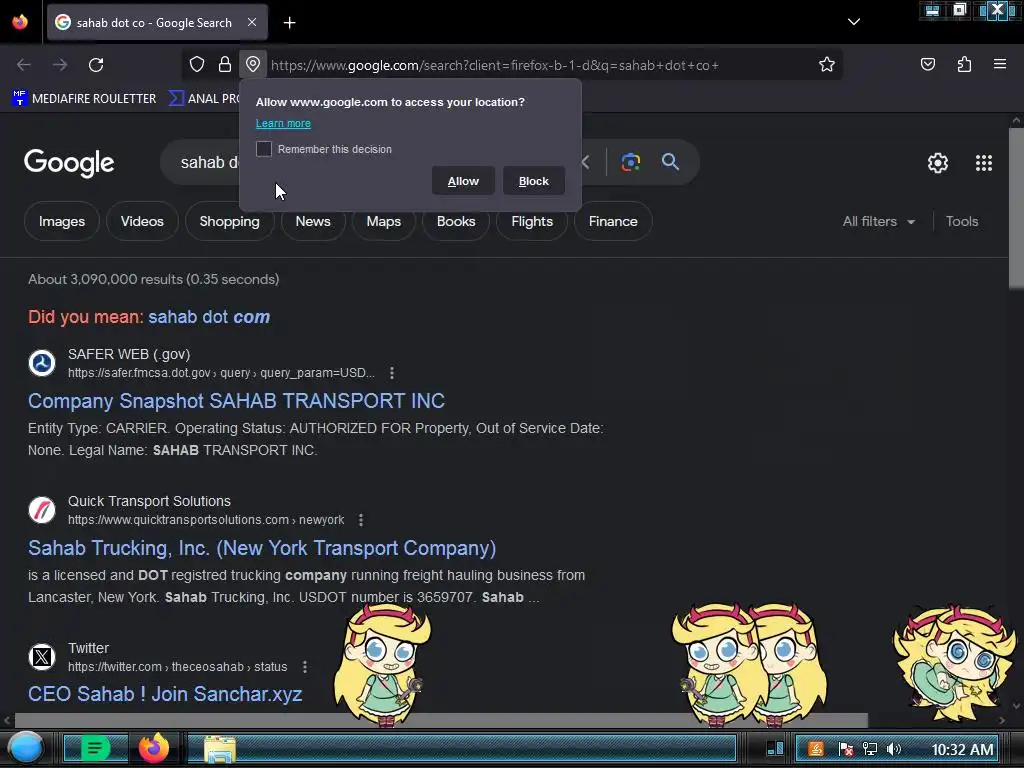Go forward with the forward arrow
The width and height of the screenshot is (1024, 768).
pyautogui.click(x=60, y=65)
